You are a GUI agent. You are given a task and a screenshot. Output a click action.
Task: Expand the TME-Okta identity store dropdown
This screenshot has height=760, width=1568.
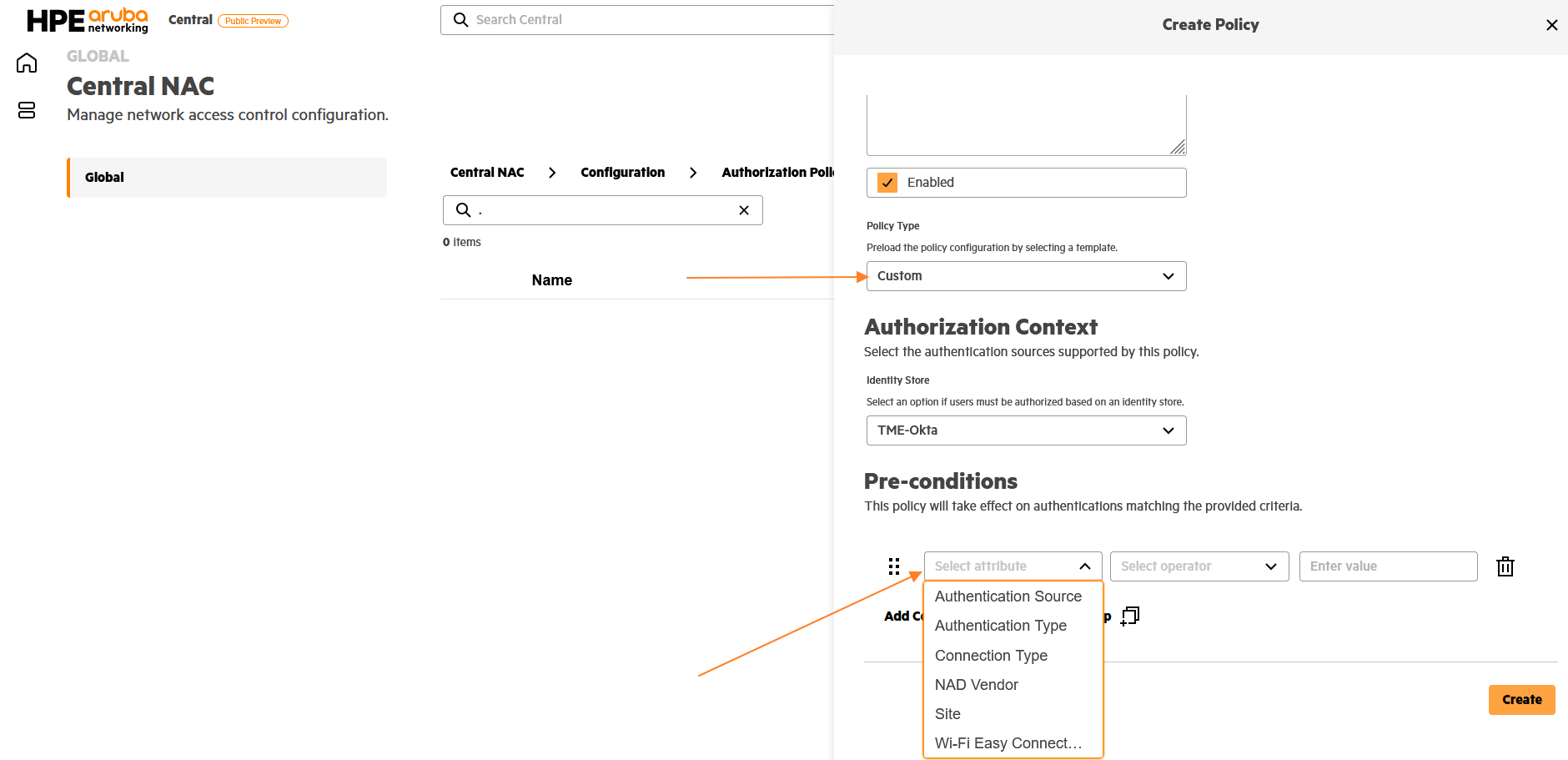(x=1026, y=430)
